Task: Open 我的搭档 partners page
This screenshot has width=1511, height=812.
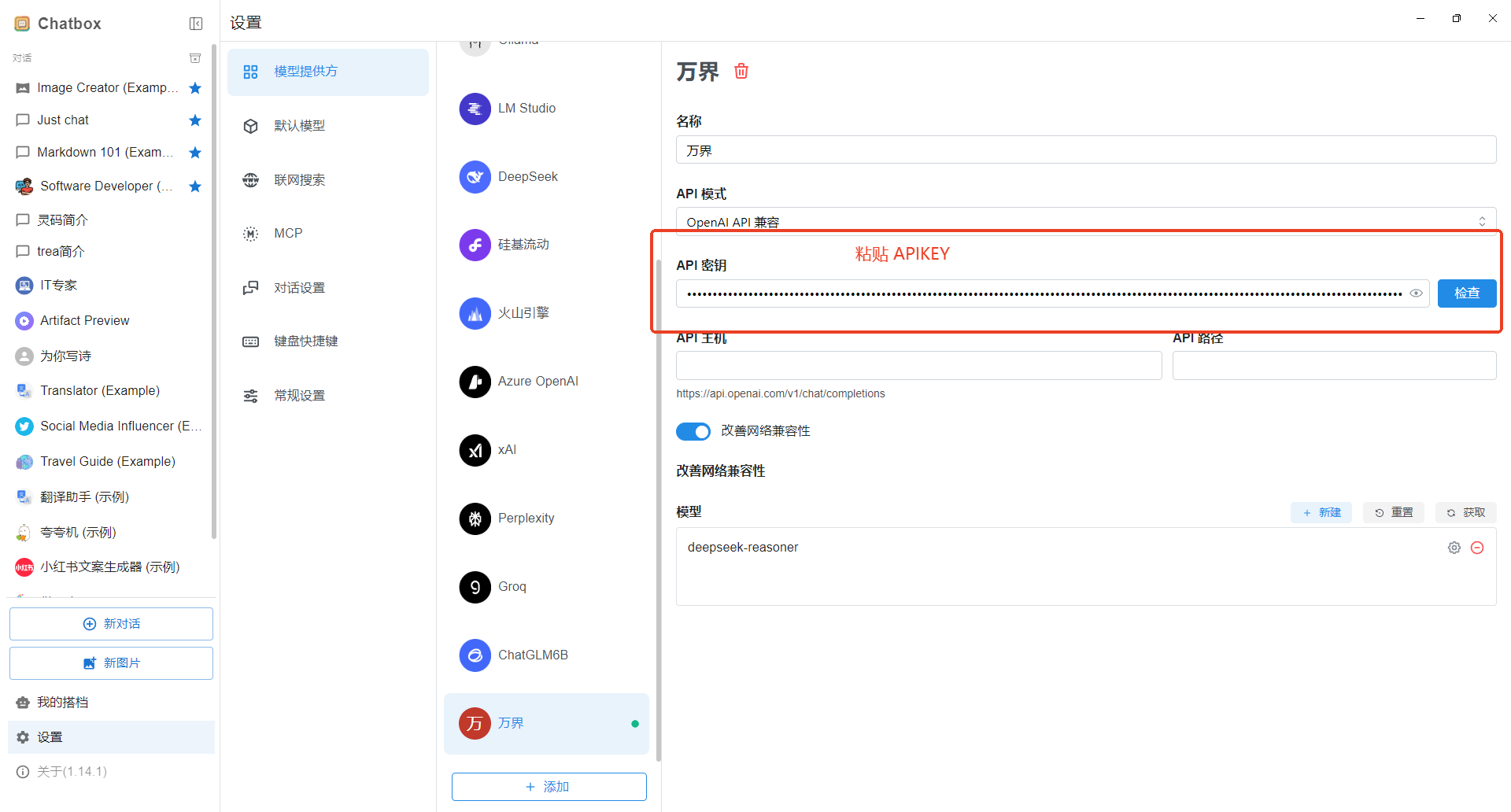Action: point(111,703)
